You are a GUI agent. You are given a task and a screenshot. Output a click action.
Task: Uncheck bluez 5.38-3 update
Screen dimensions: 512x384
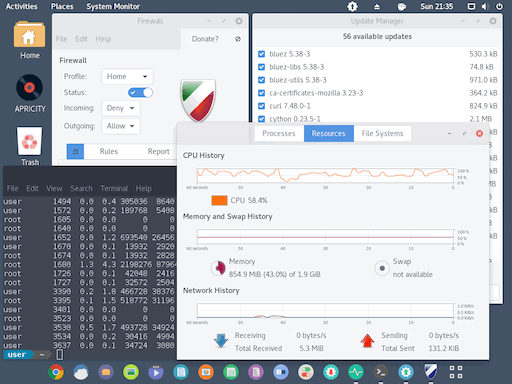[x=262, y=54]
